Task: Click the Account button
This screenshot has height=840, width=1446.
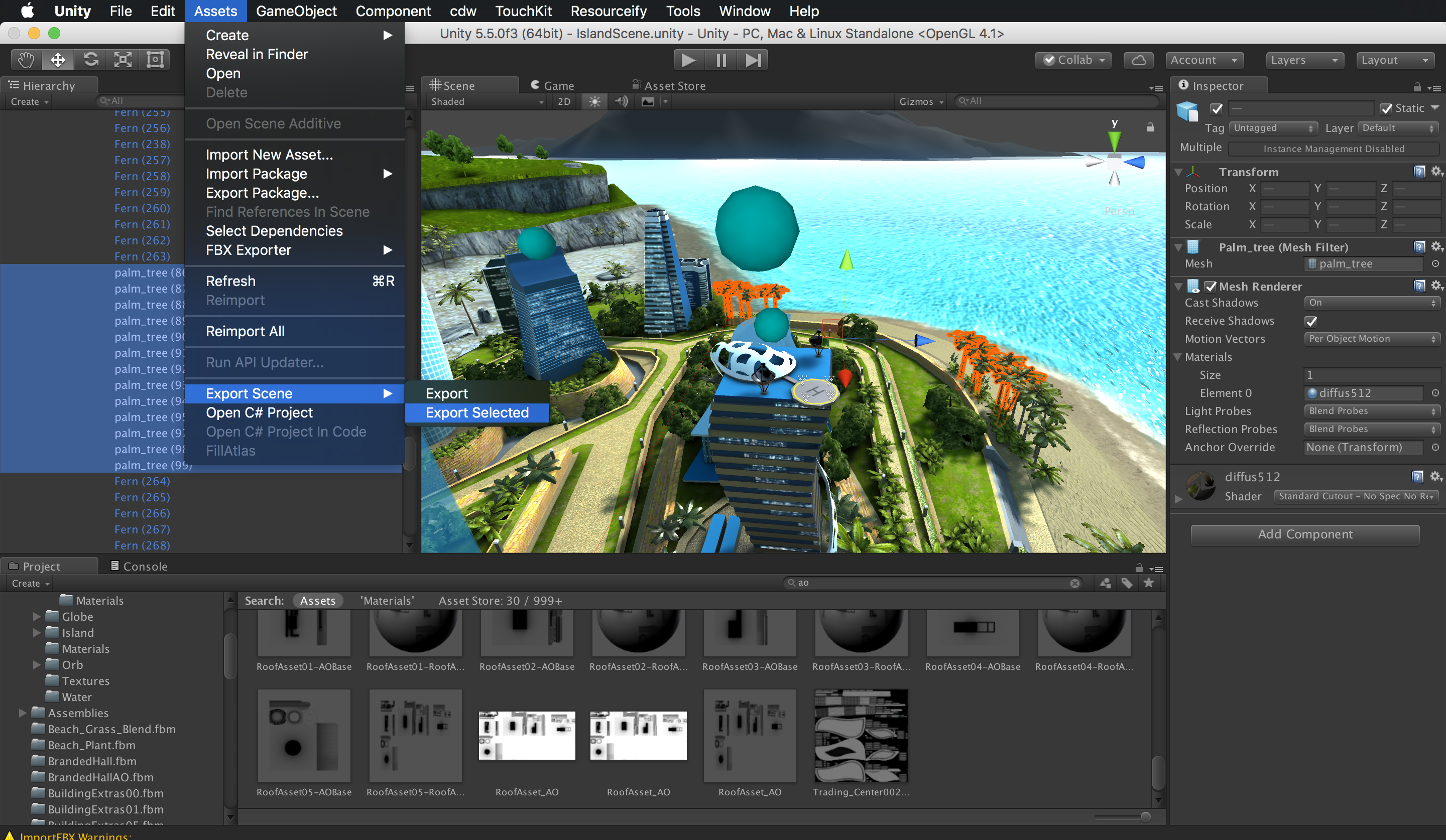Action: 1204,60
